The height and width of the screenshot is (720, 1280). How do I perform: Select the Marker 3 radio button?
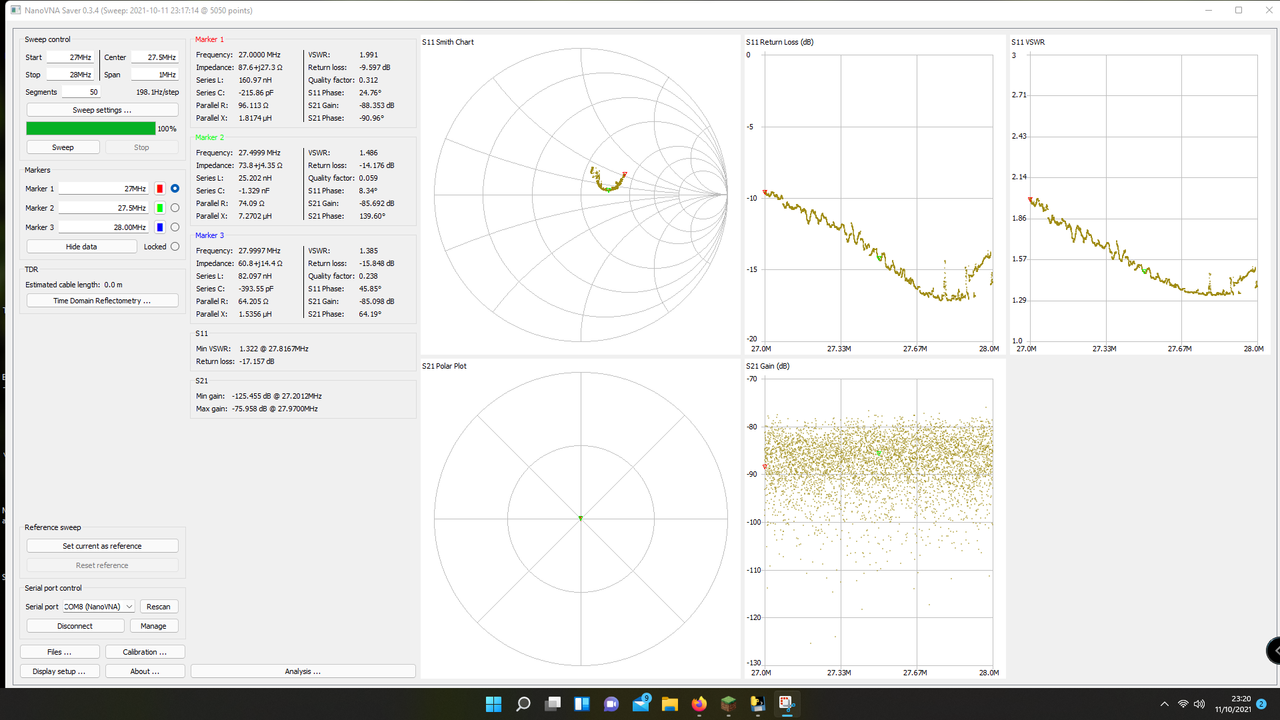pyautogui.click(x=175, y=227)
